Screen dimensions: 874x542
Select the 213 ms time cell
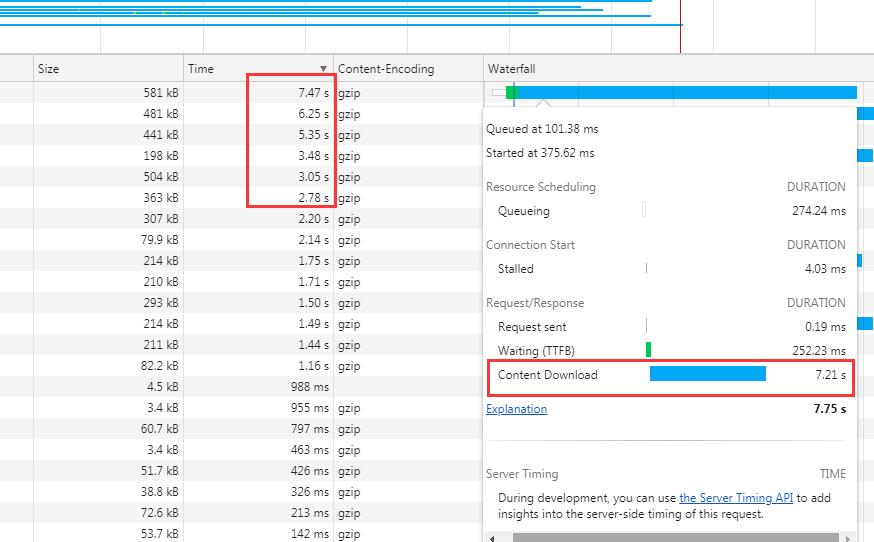258,513
